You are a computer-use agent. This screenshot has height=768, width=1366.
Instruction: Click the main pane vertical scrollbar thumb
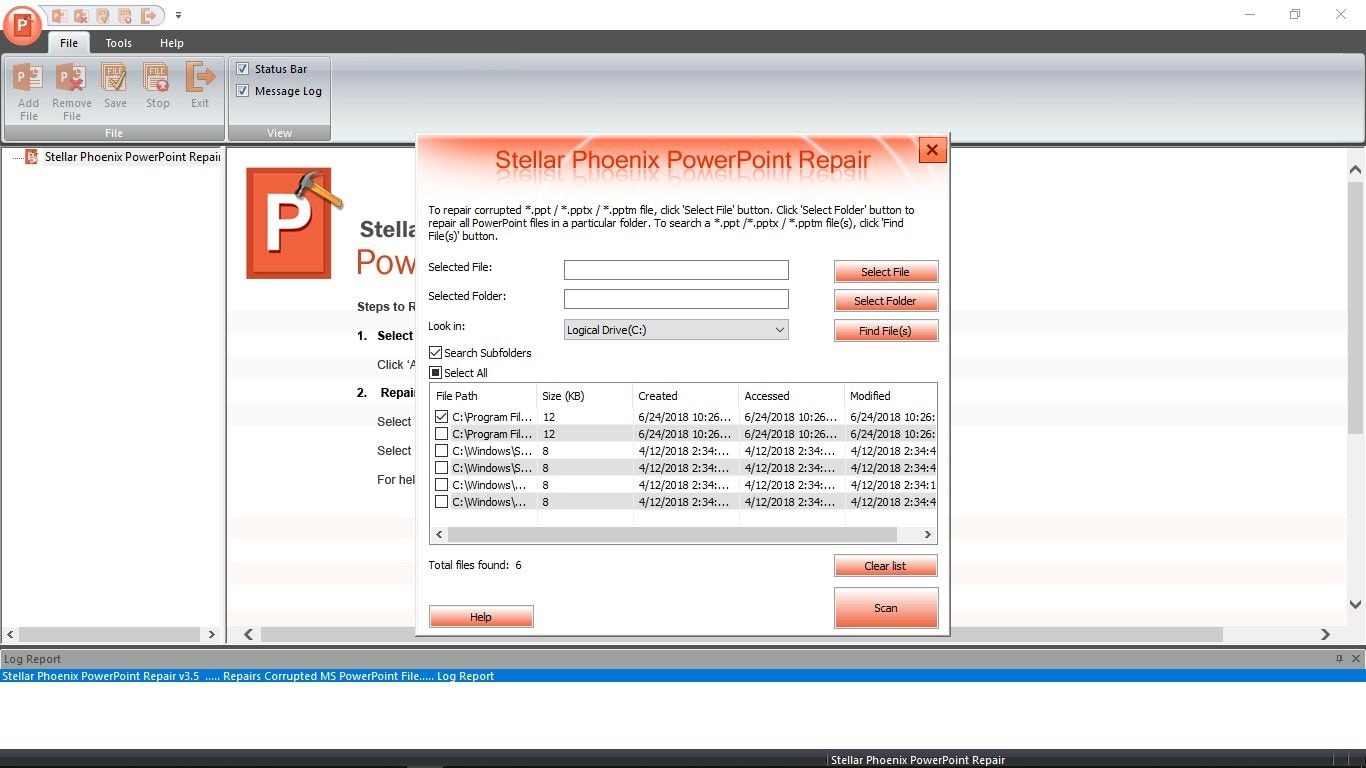(x=1356, y=308)
